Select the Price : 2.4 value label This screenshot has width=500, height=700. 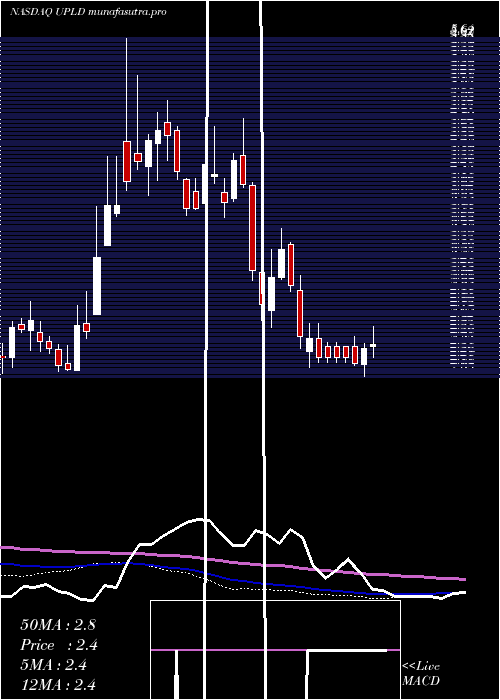pyautogui.click(x=59, y=645)
